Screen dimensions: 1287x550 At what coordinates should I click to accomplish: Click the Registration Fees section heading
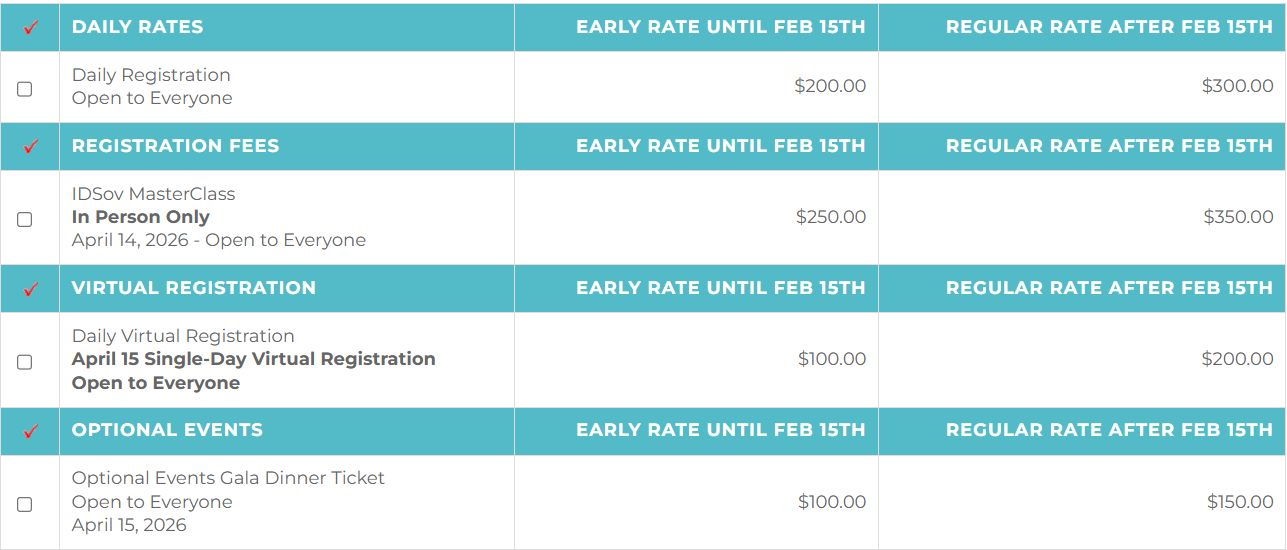pos(175,146)
